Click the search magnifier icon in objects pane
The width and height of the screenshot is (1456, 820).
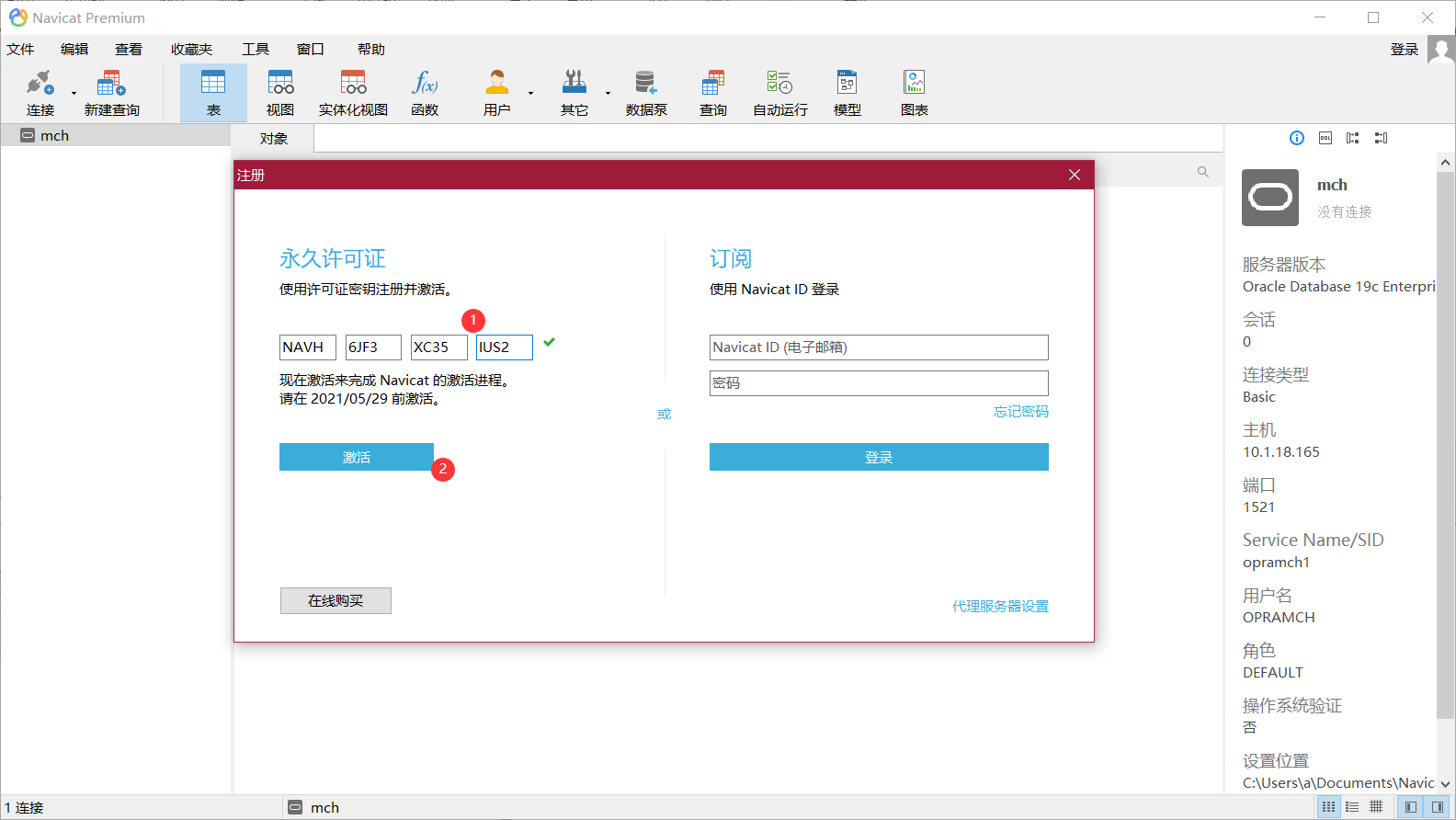click(1202, 172)
